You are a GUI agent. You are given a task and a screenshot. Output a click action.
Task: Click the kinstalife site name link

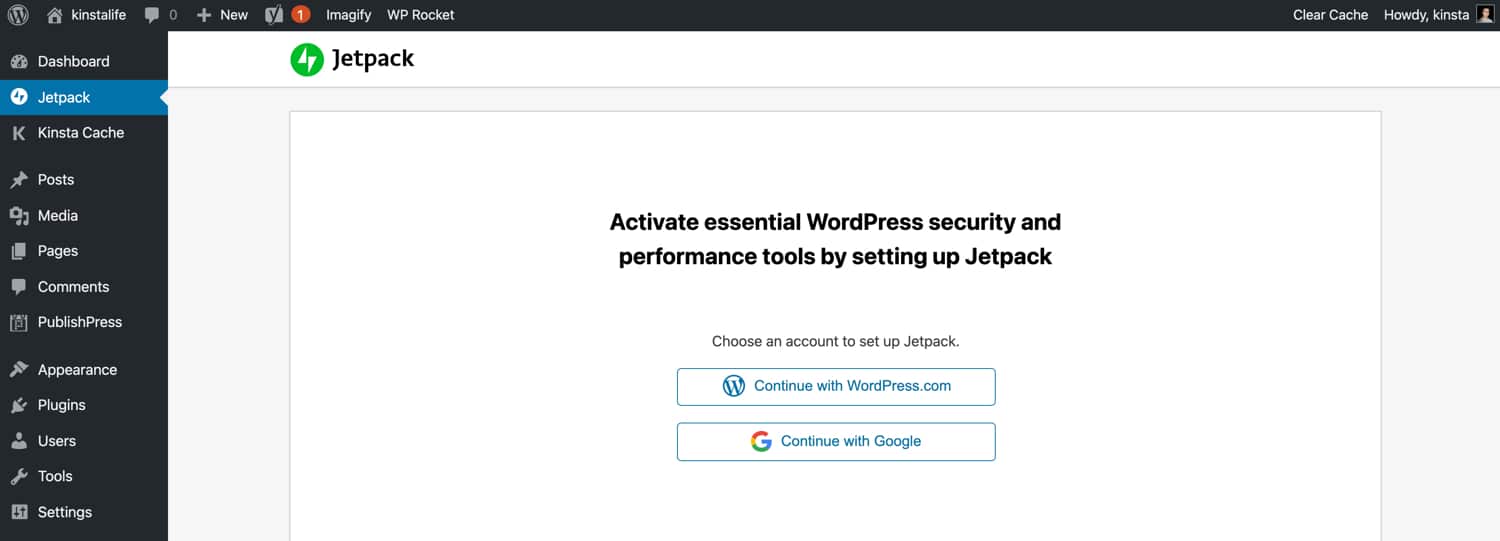coord(99,15)
